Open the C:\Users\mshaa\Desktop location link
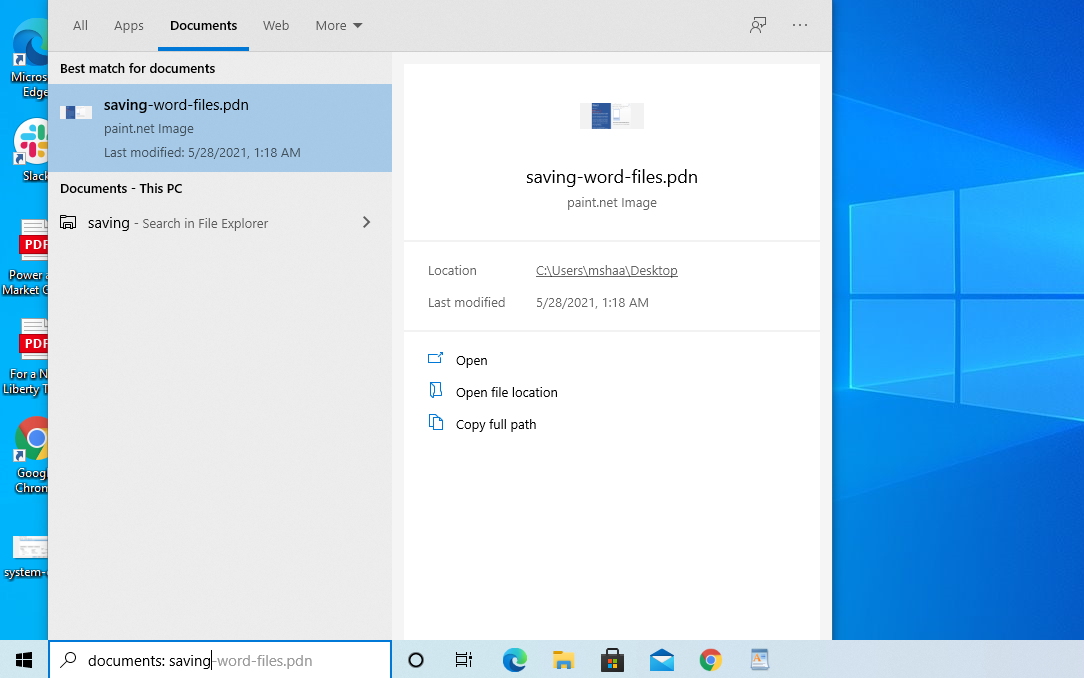The height and width of the screenshot is (678, 1084). click(606, 271)
